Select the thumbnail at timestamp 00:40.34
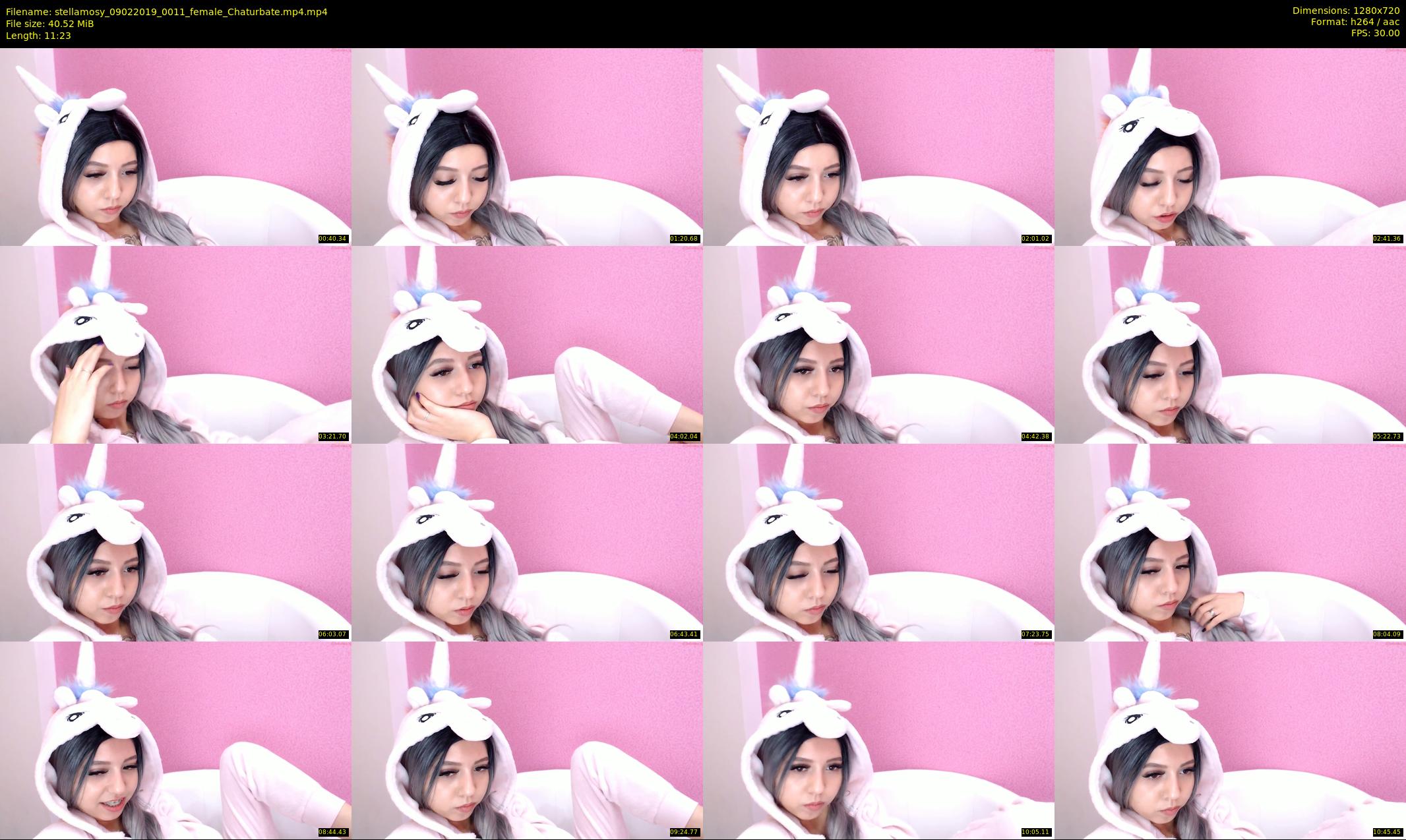Screen dimensions: 1406x840 [175, 146]
